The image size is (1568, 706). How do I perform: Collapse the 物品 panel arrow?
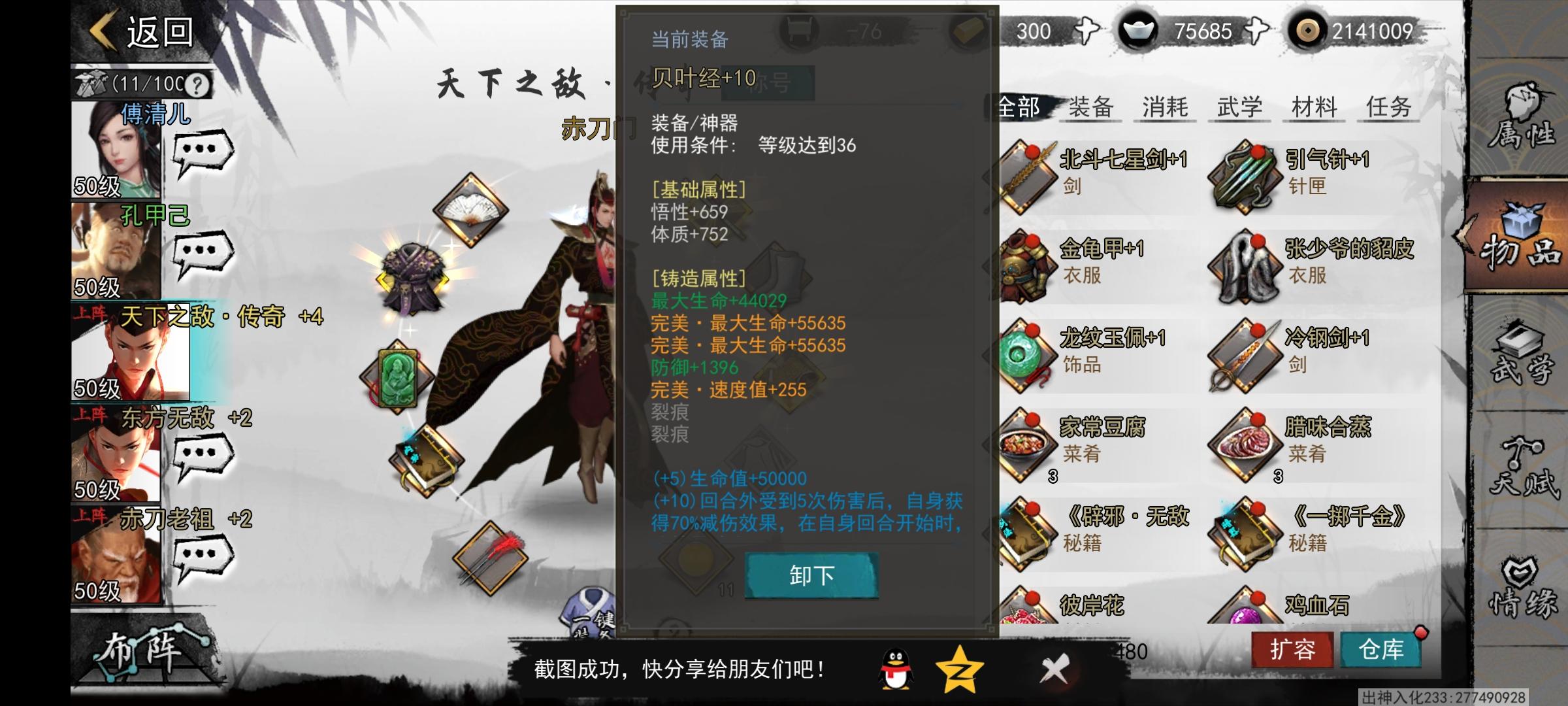pos(1463,234)
